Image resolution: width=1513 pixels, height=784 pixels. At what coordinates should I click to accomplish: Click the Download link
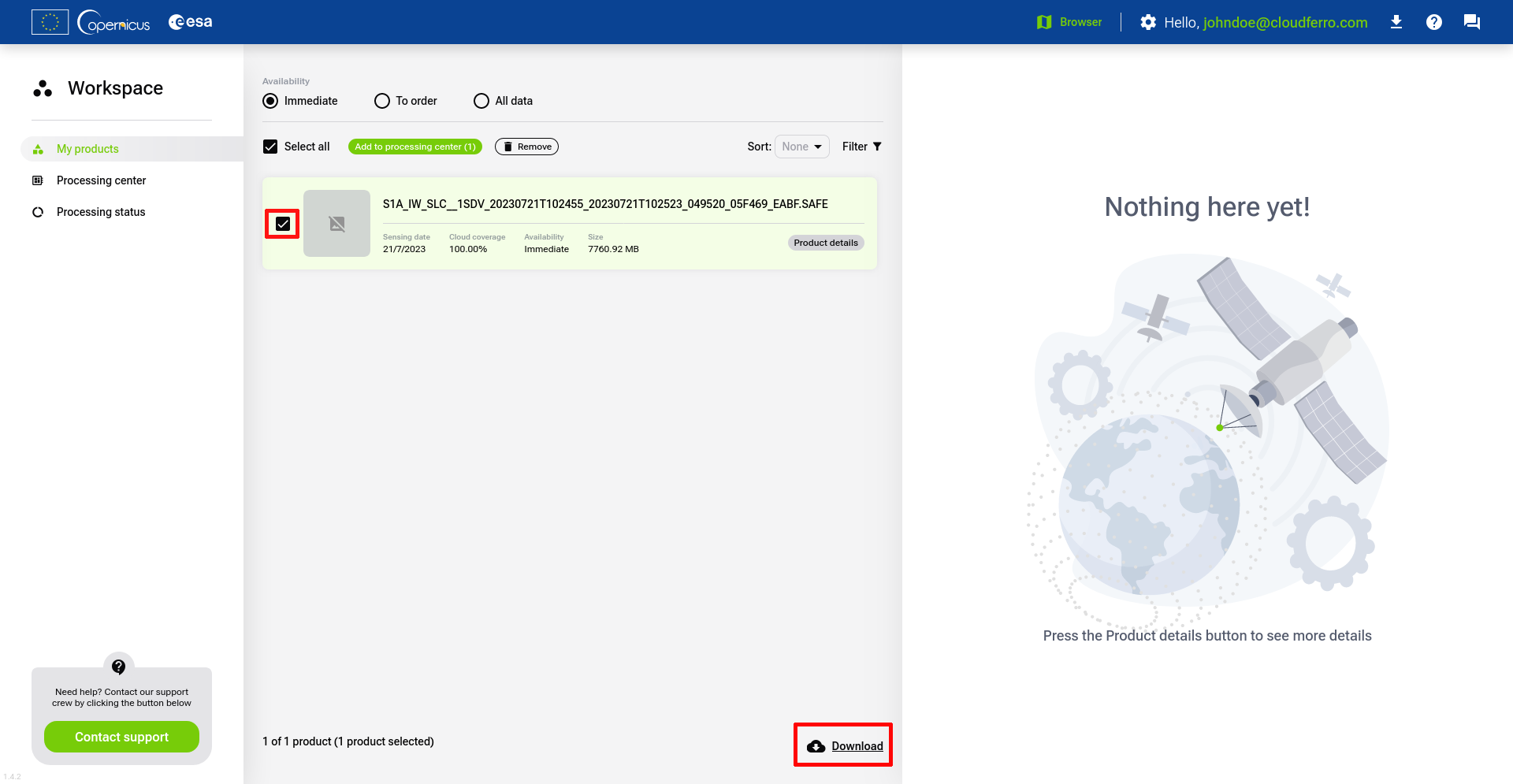tap(857, 746)
